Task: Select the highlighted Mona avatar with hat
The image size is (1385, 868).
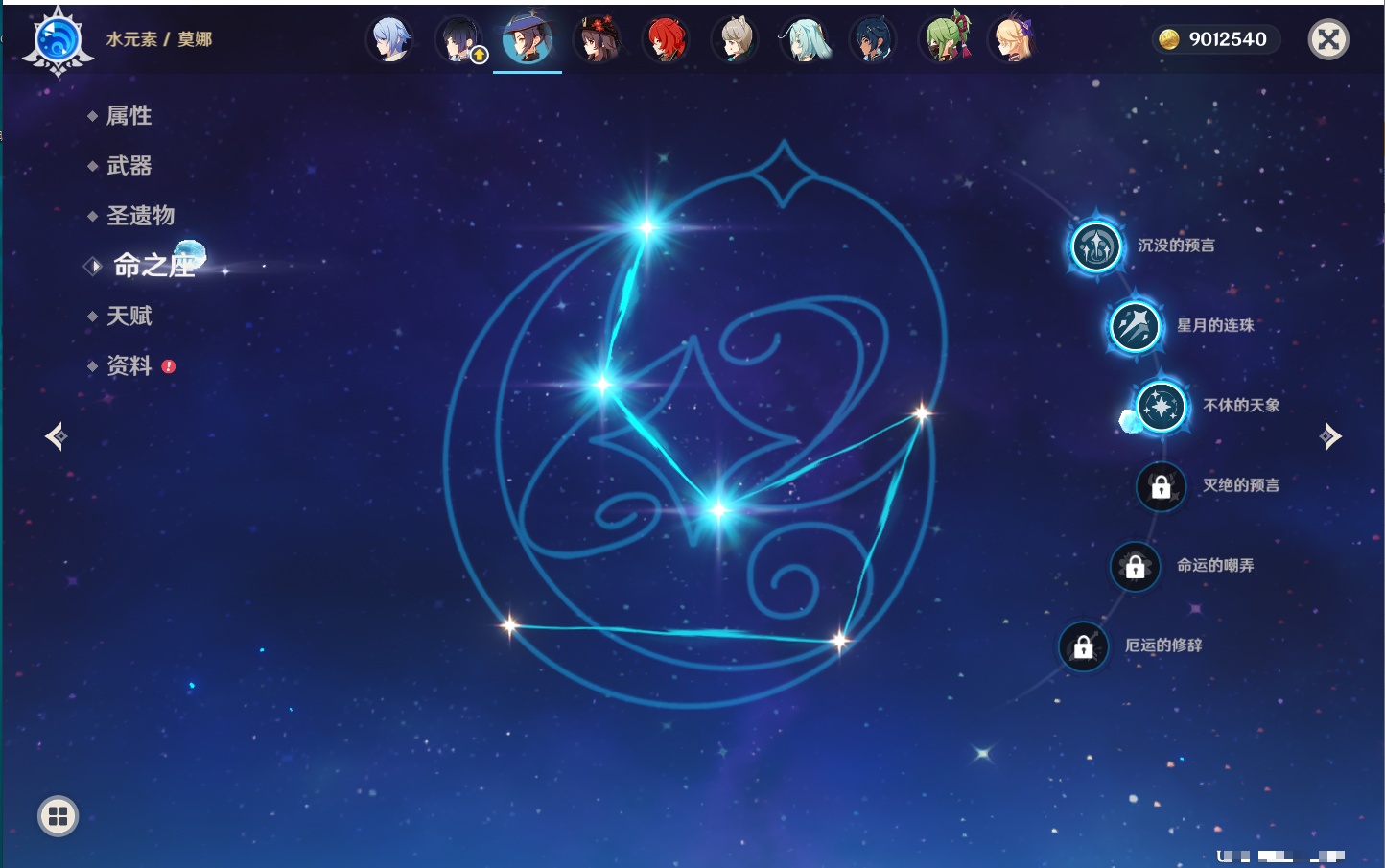Action: click(x=528, y=40)
